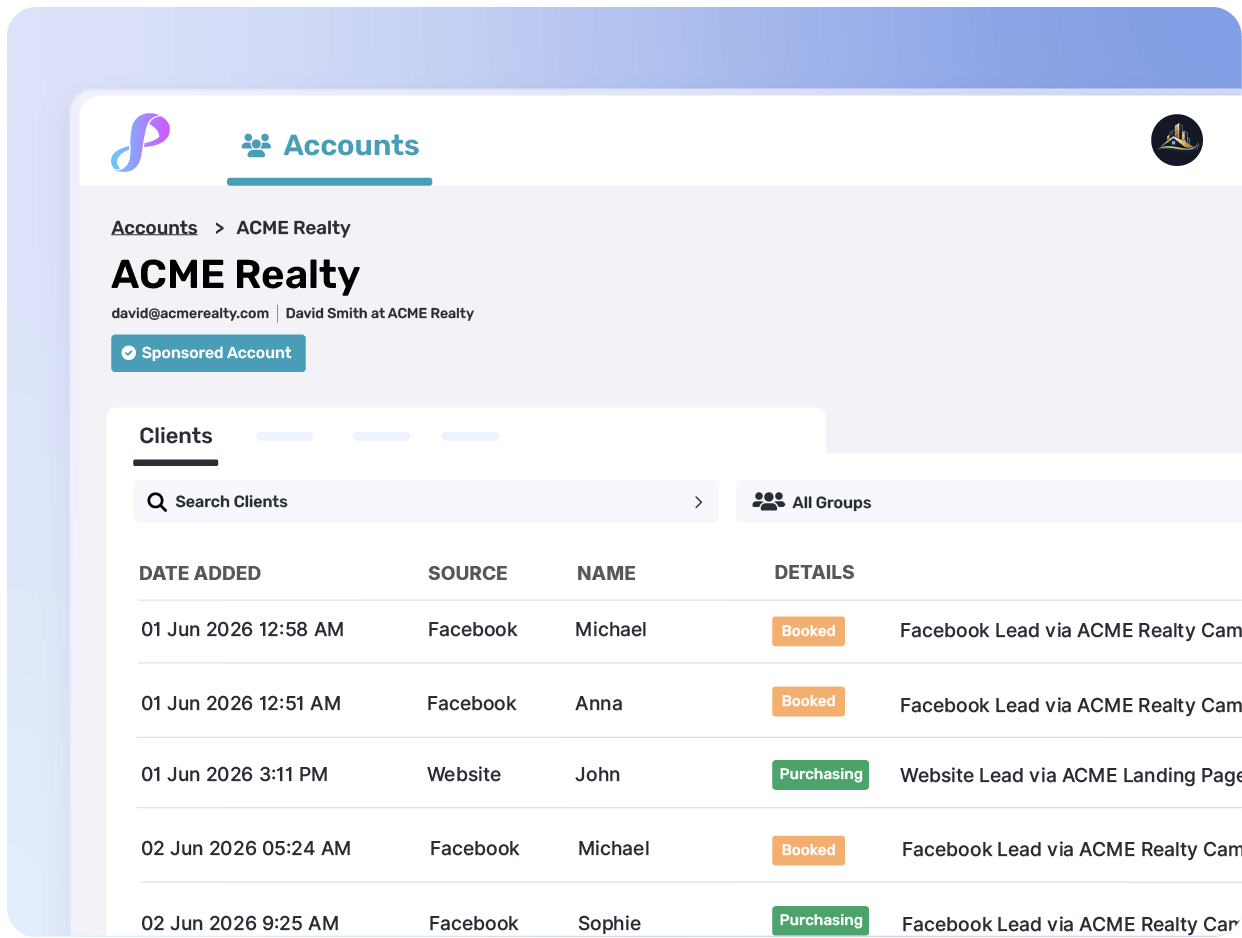Click the All Groups people icon

(x=768, y=502)
